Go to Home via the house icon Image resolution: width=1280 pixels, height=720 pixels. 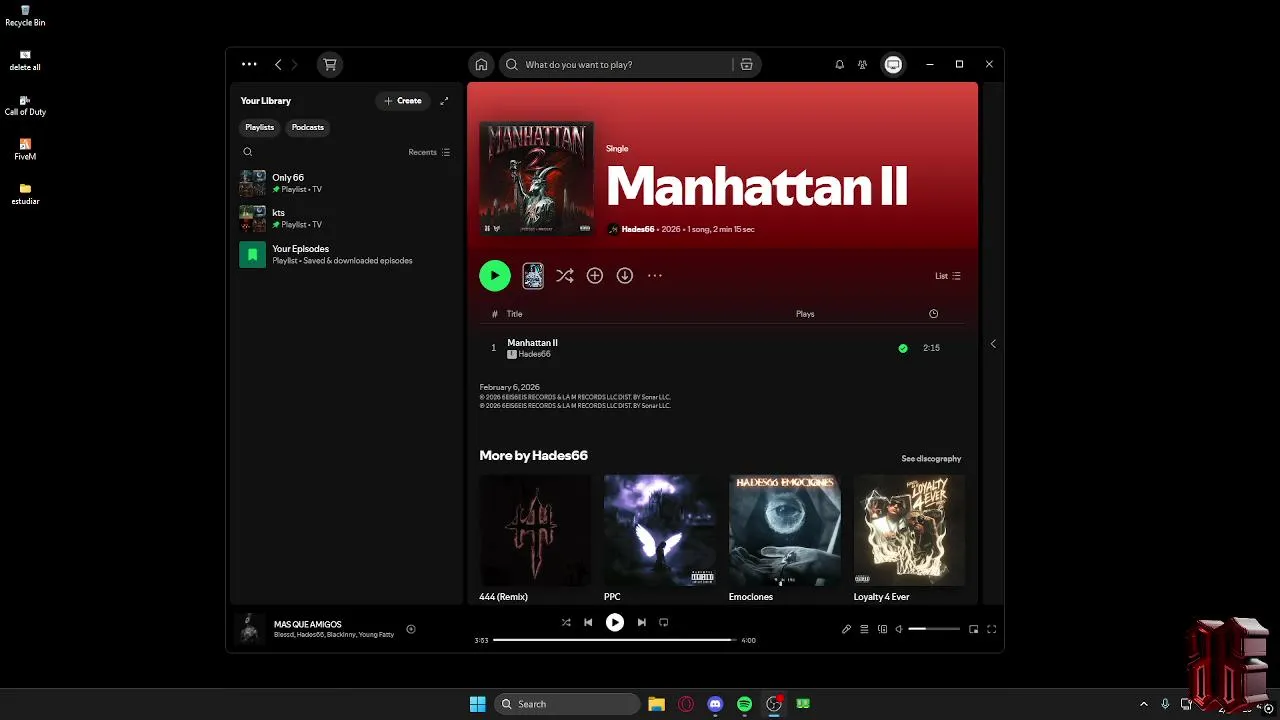(481, 64)
